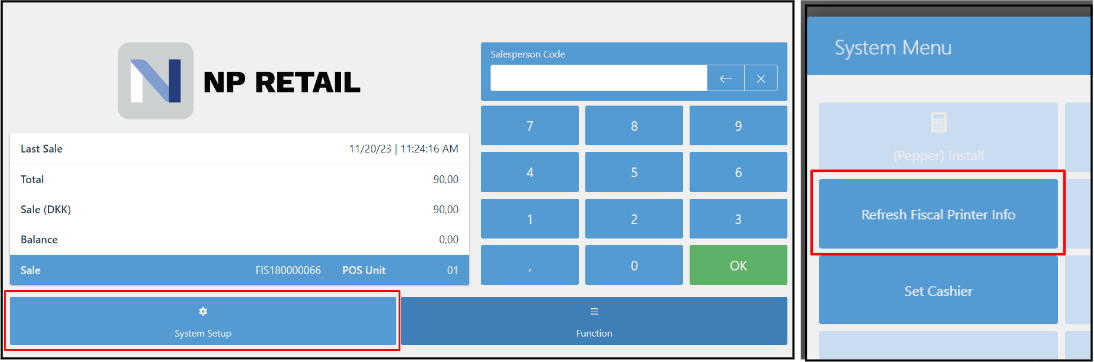Image resolution: width=1094 pixels, height=362 pixels.
Task: Tap the comma key on keypad
Action: pyautogui.click(x=530, y=265)
